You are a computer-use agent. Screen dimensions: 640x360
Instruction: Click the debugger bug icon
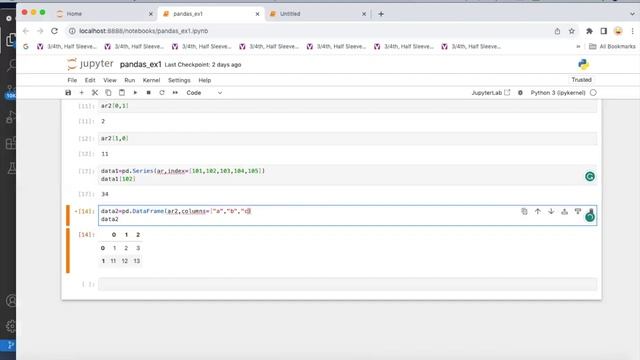tap(520, 93)
